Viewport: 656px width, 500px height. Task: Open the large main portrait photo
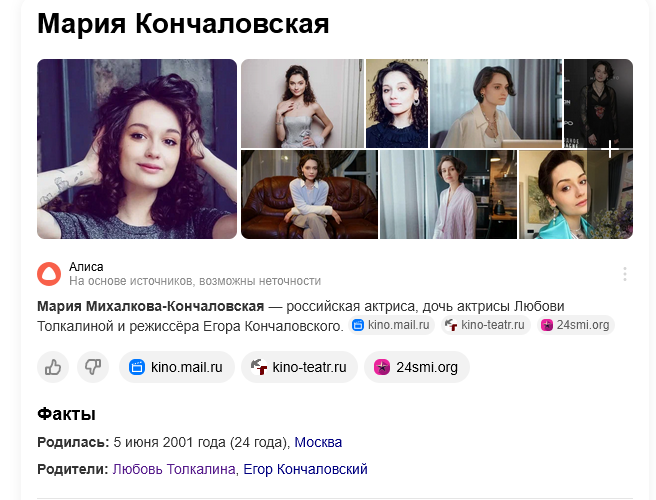pos(137,149)
